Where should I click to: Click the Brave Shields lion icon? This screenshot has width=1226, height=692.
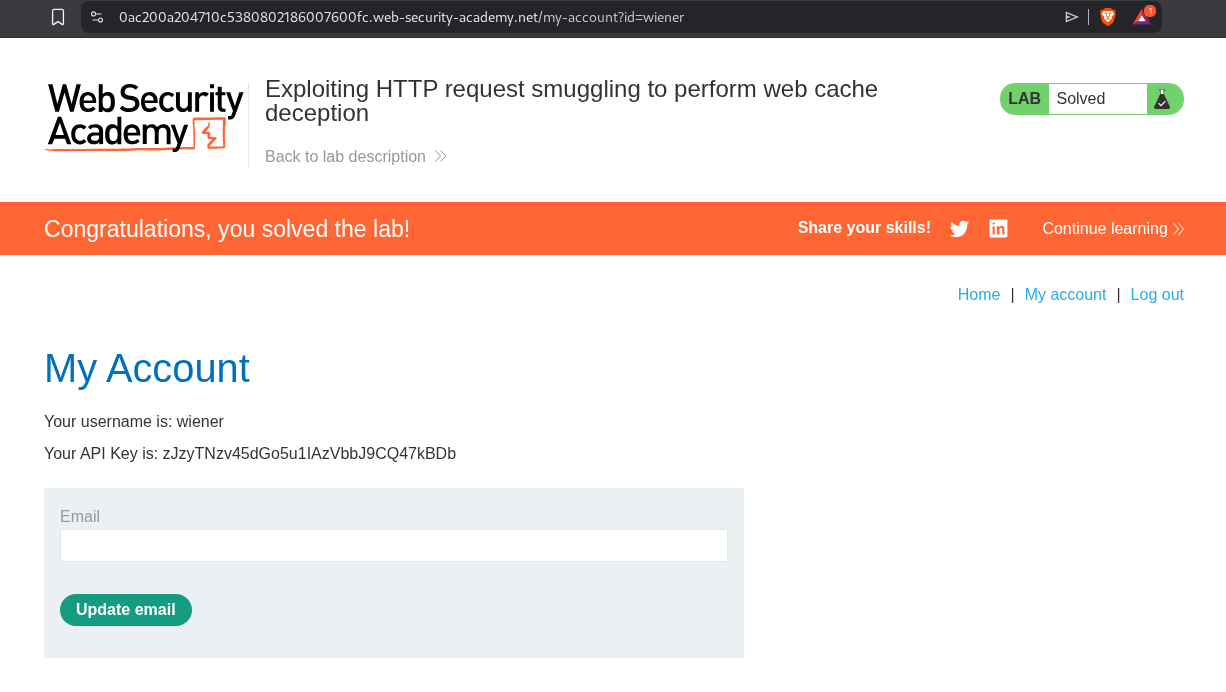(x=1108, y=17)
